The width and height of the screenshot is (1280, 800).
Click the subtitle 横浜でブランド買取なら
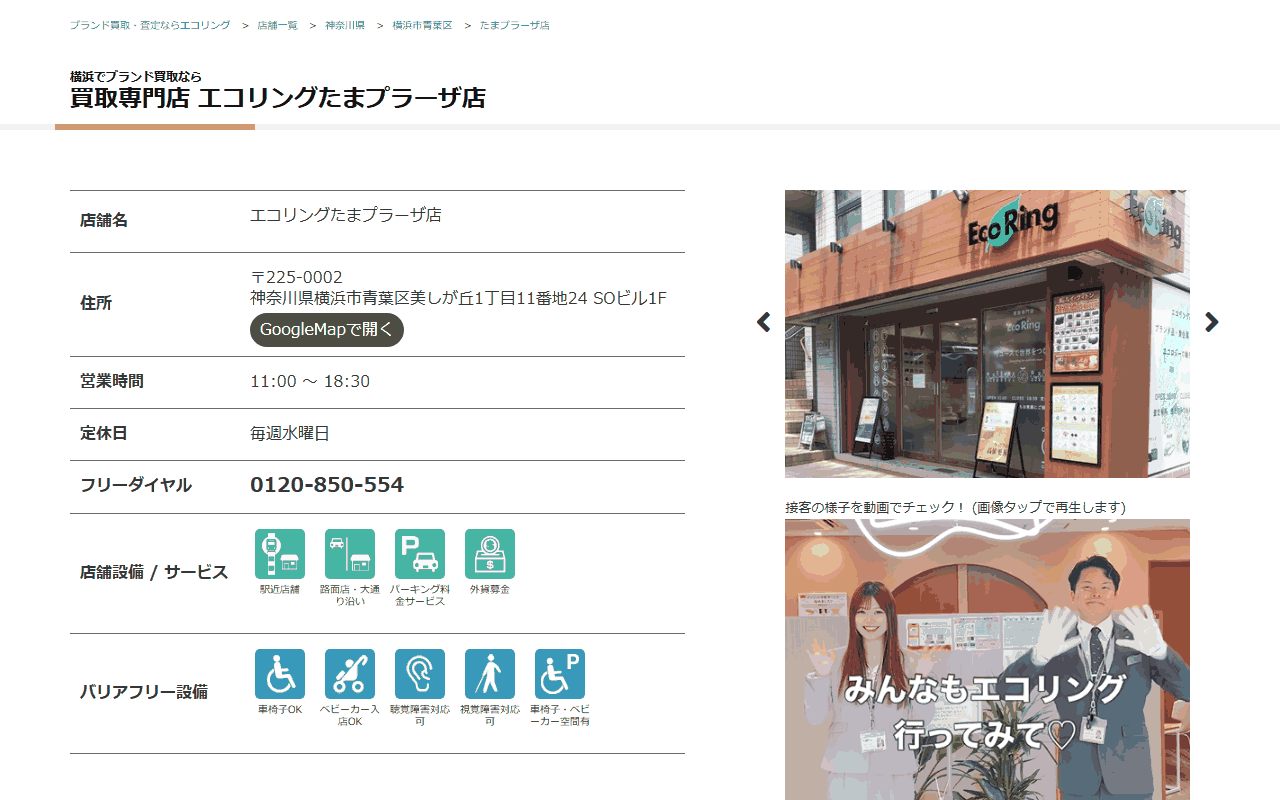(x=136, y=76)
